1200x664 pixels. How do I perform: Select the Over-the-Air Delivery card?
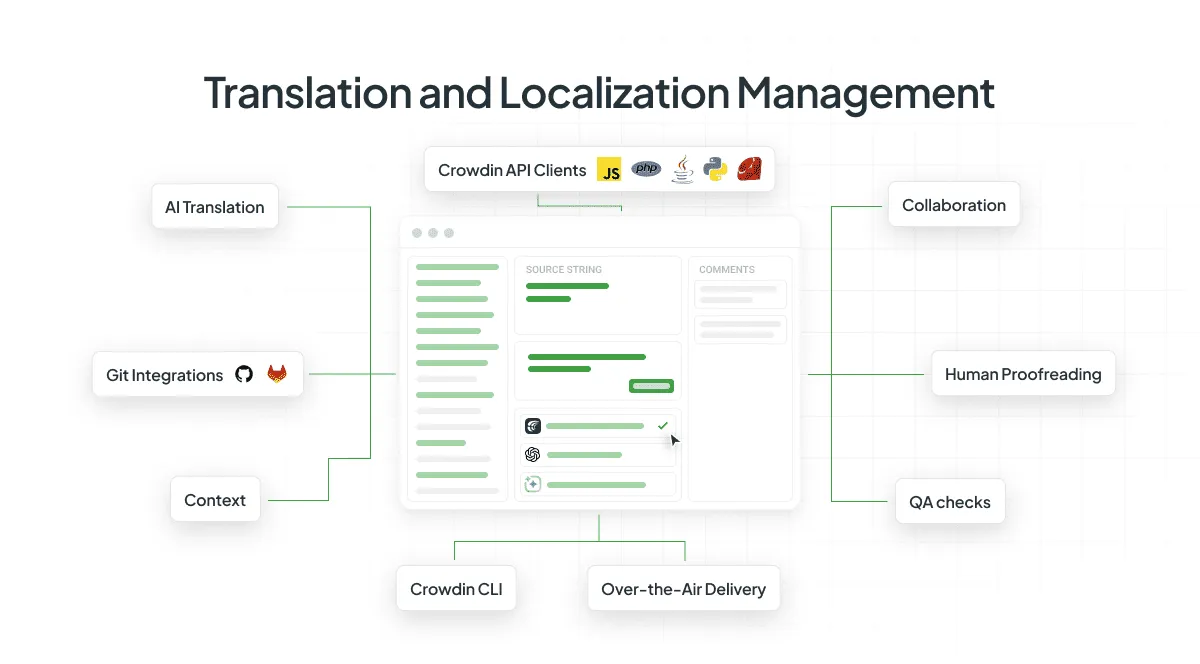click(x=684, y=588)
